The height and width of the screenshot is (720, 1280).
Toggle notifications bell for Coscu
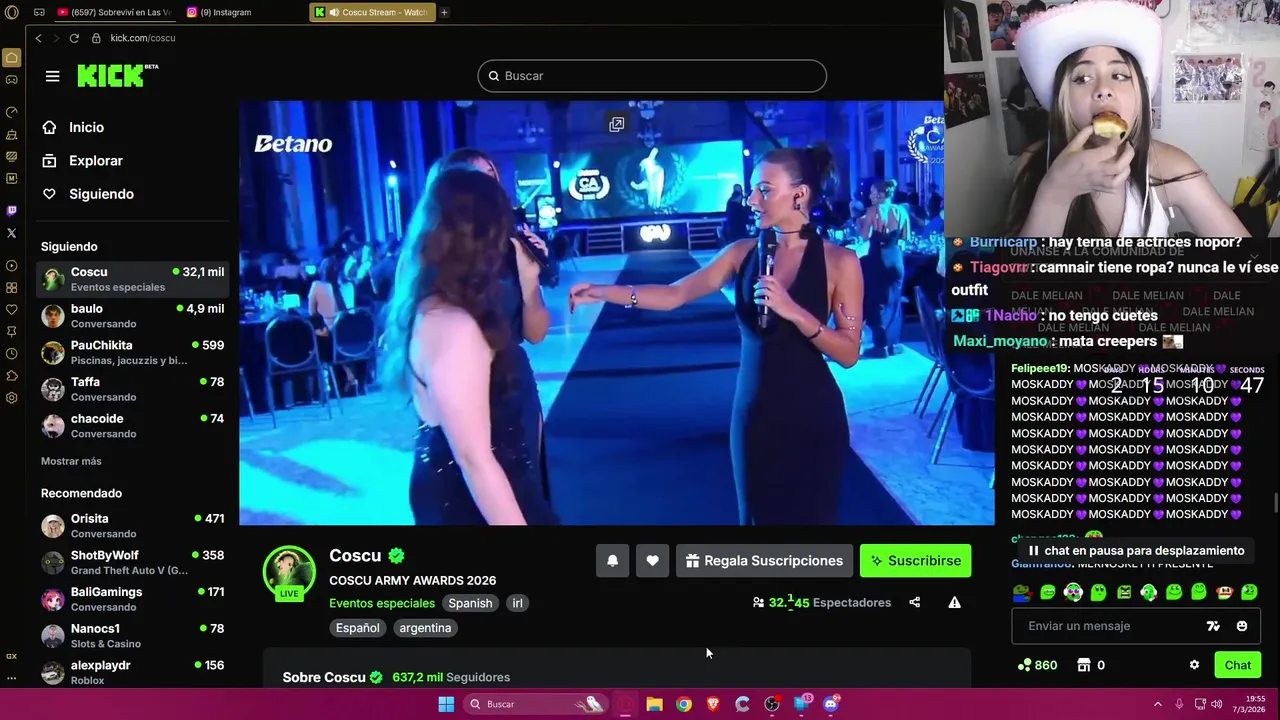coord(613,561)
